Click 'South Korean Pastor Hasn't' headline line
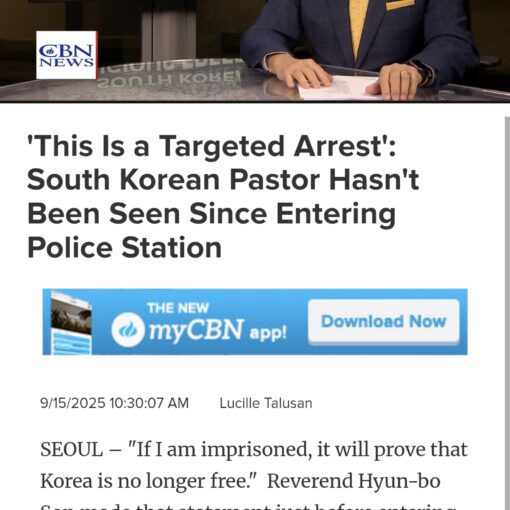 (223, 180)
